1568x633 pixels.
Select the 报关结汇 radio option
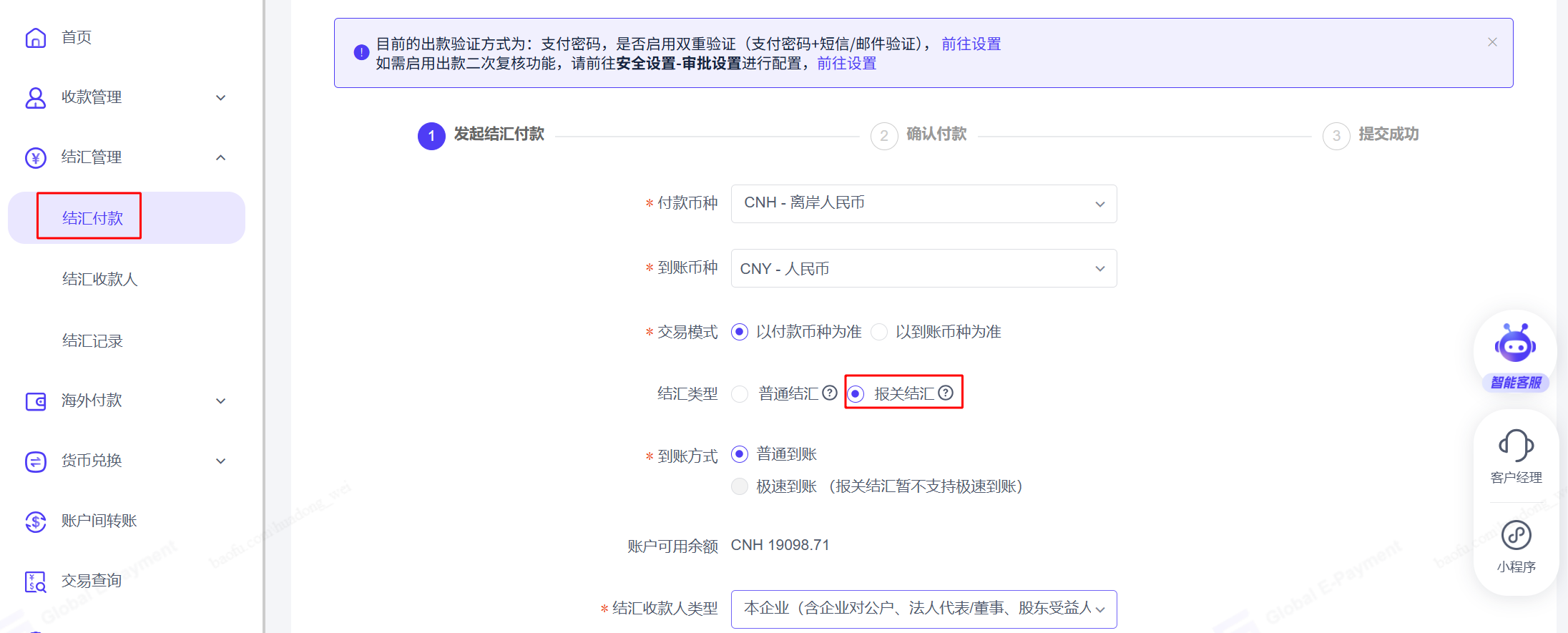click(856, 394)
